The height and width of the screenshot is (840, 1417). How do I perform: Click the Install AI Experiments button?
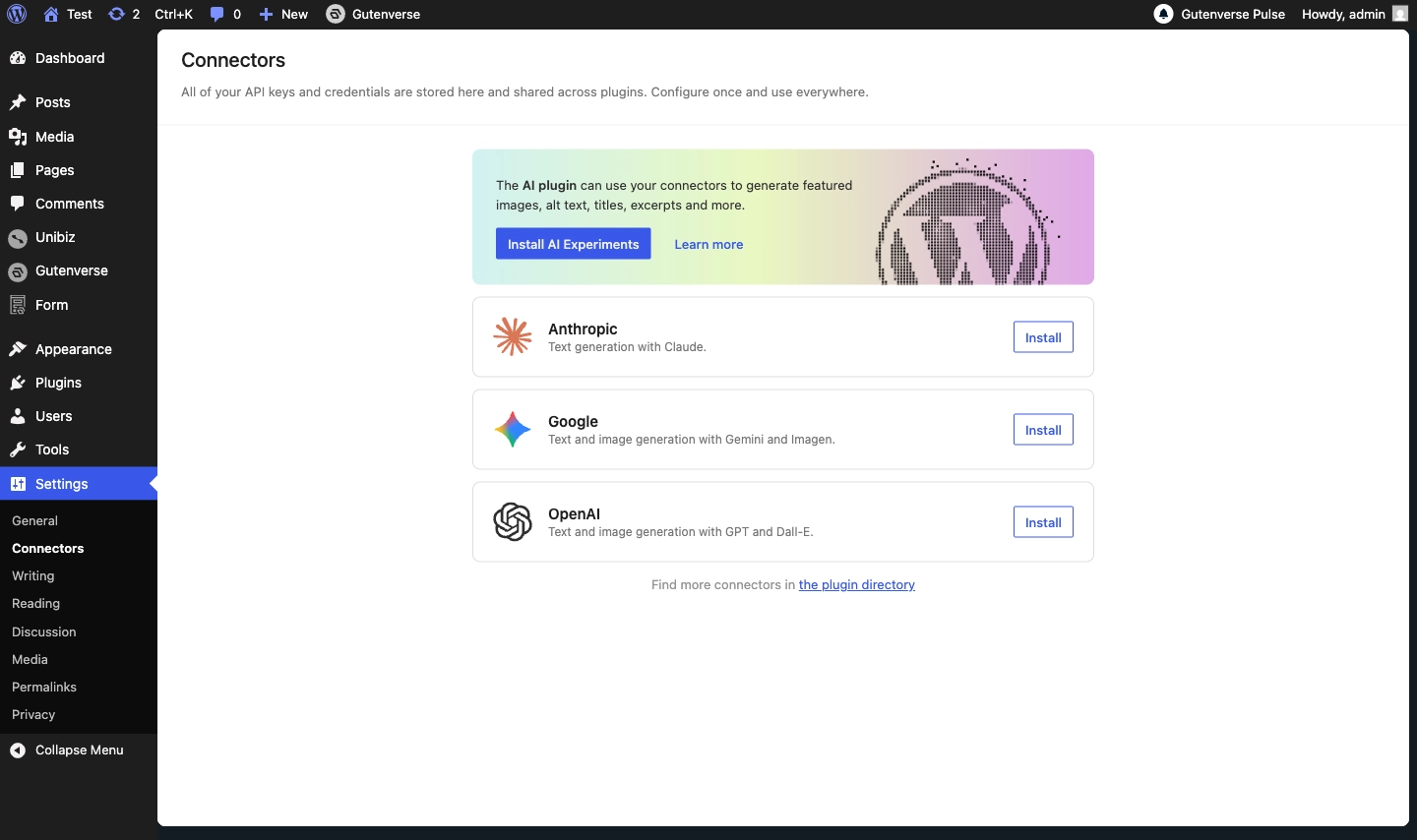pyautogui.click(x=573, y=244)
